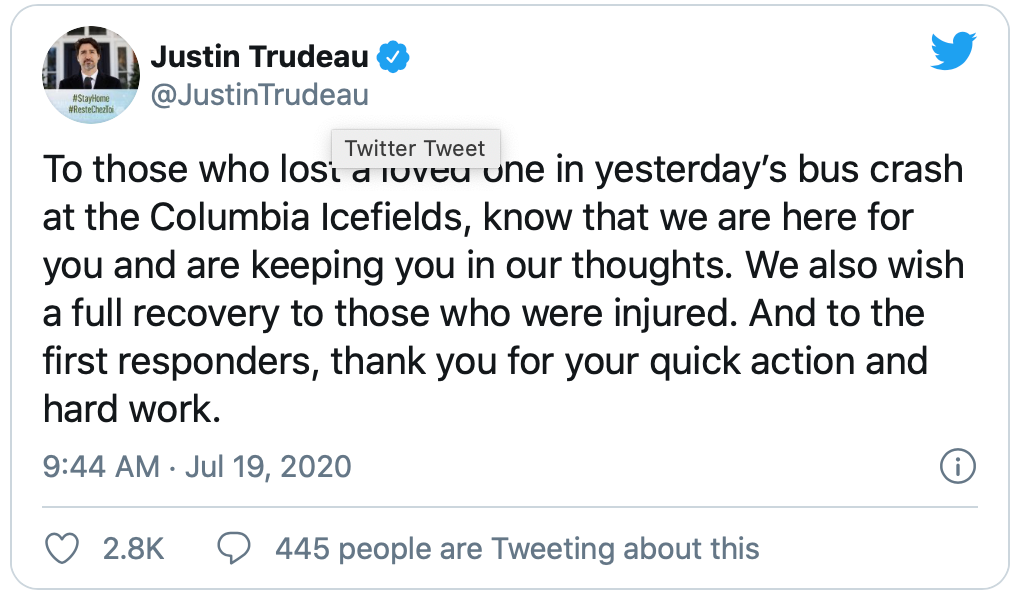
Task: Open the @JustinTrudeau handle link
Action: [x=259, y=96]
